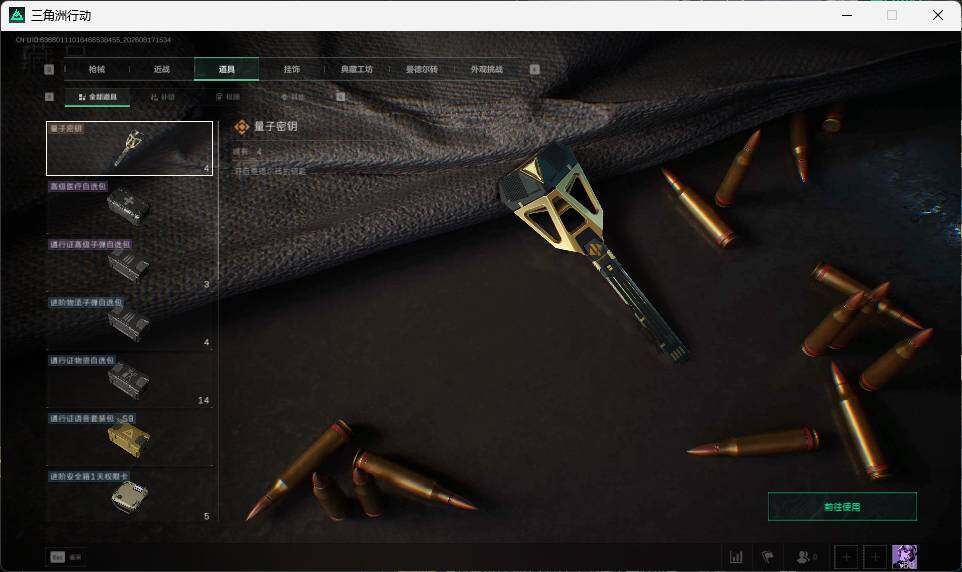Open the 挂饰 tab
This screenshot has width=962, height=572.
291,69
